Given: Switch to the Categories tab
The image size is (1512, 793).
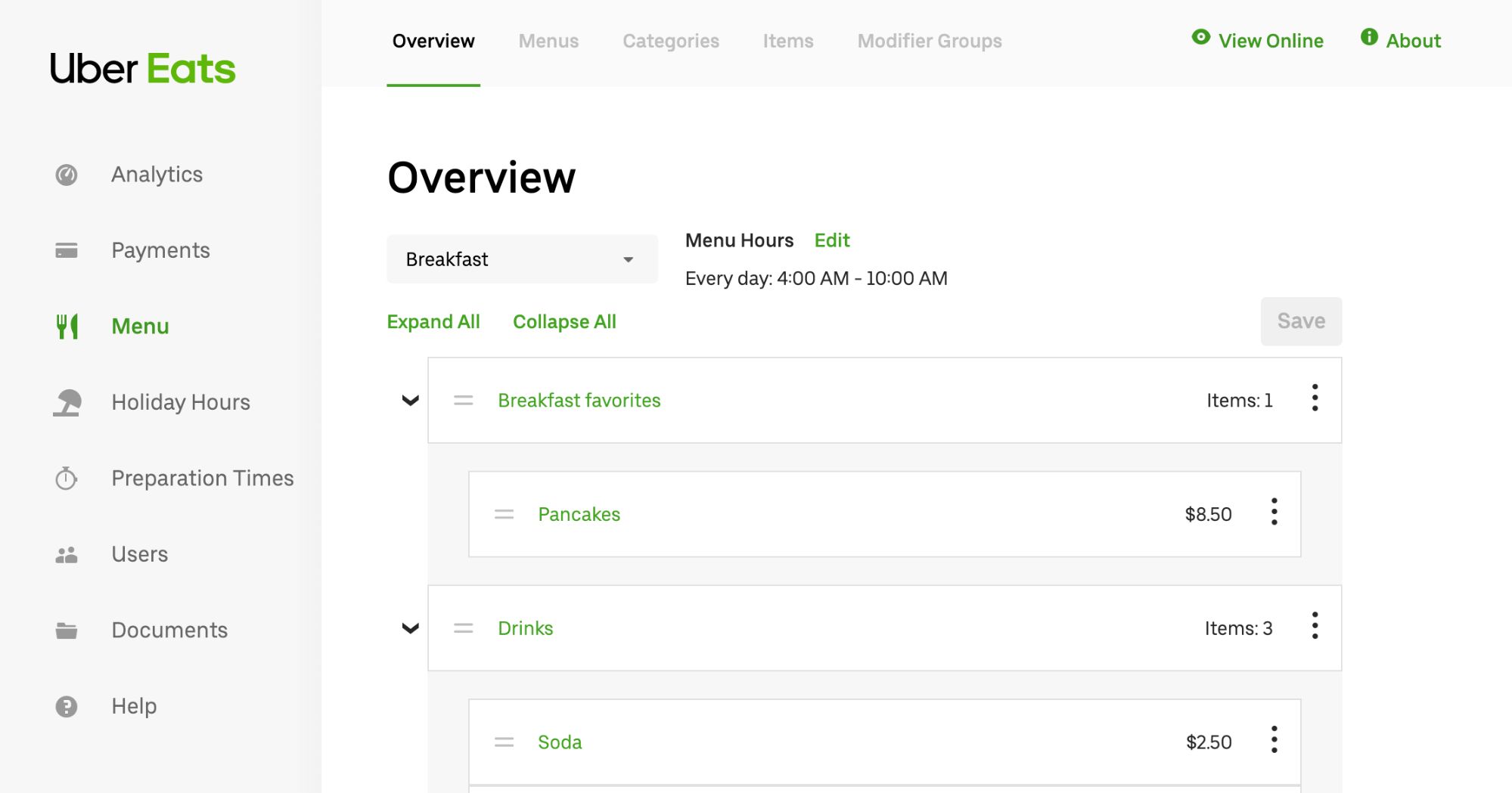Looking at the screenshot, I should pos(670,42).
